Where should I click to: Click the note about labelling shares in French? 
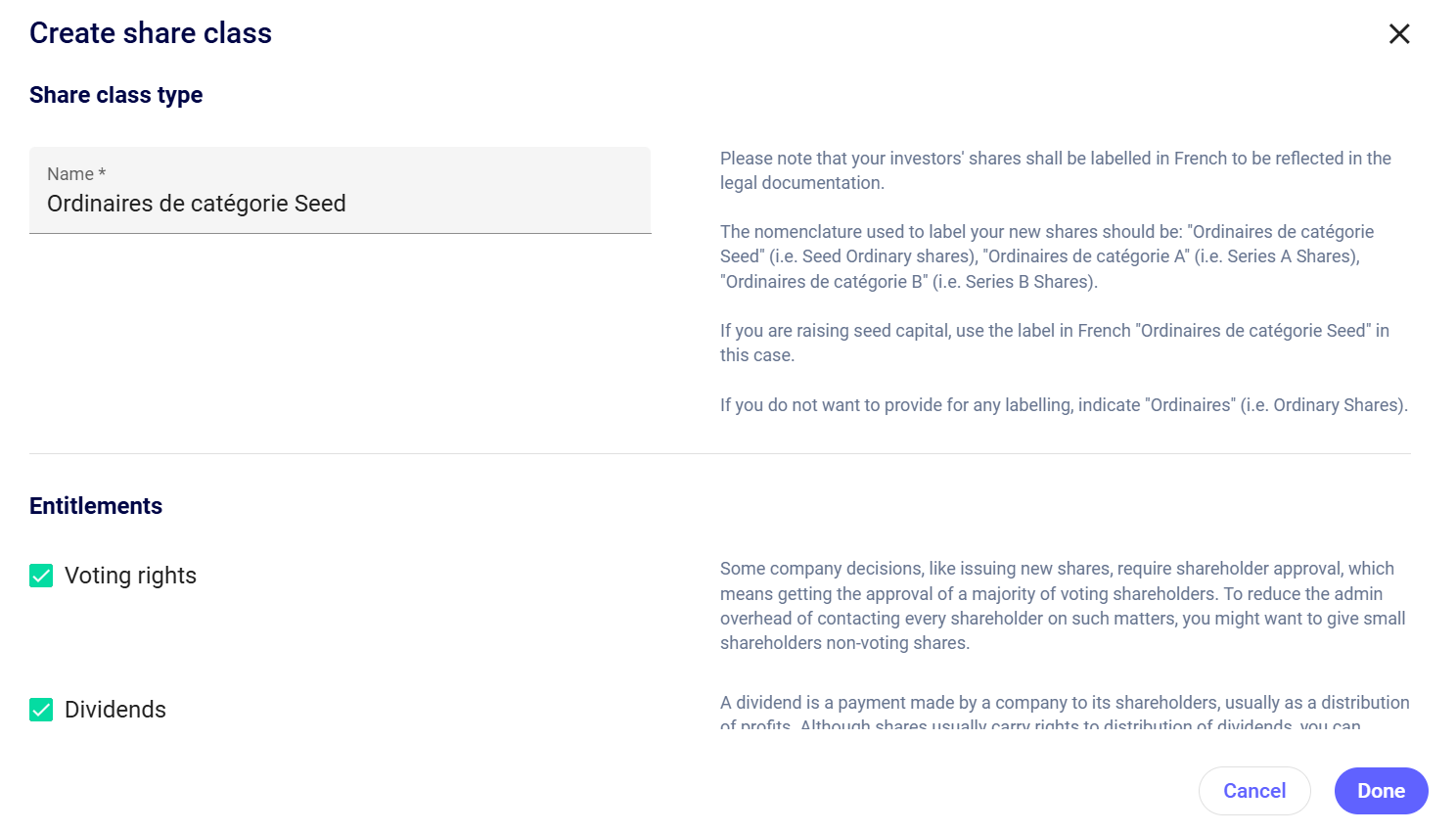point(1055,170)
